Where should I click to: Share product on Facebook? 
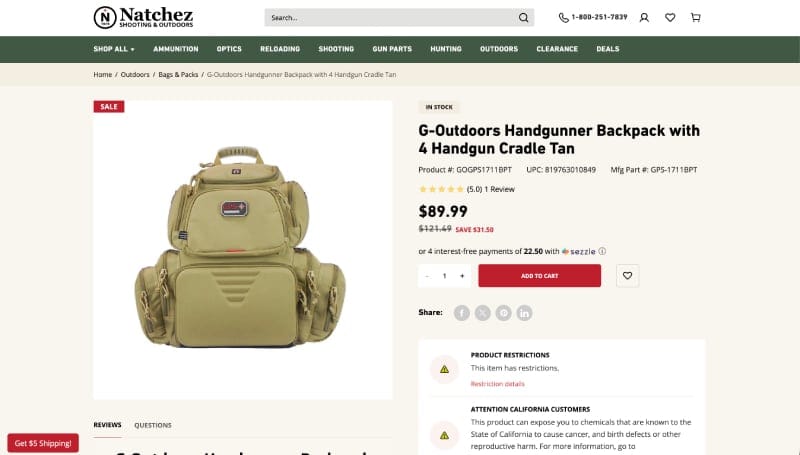click(462, 313)
